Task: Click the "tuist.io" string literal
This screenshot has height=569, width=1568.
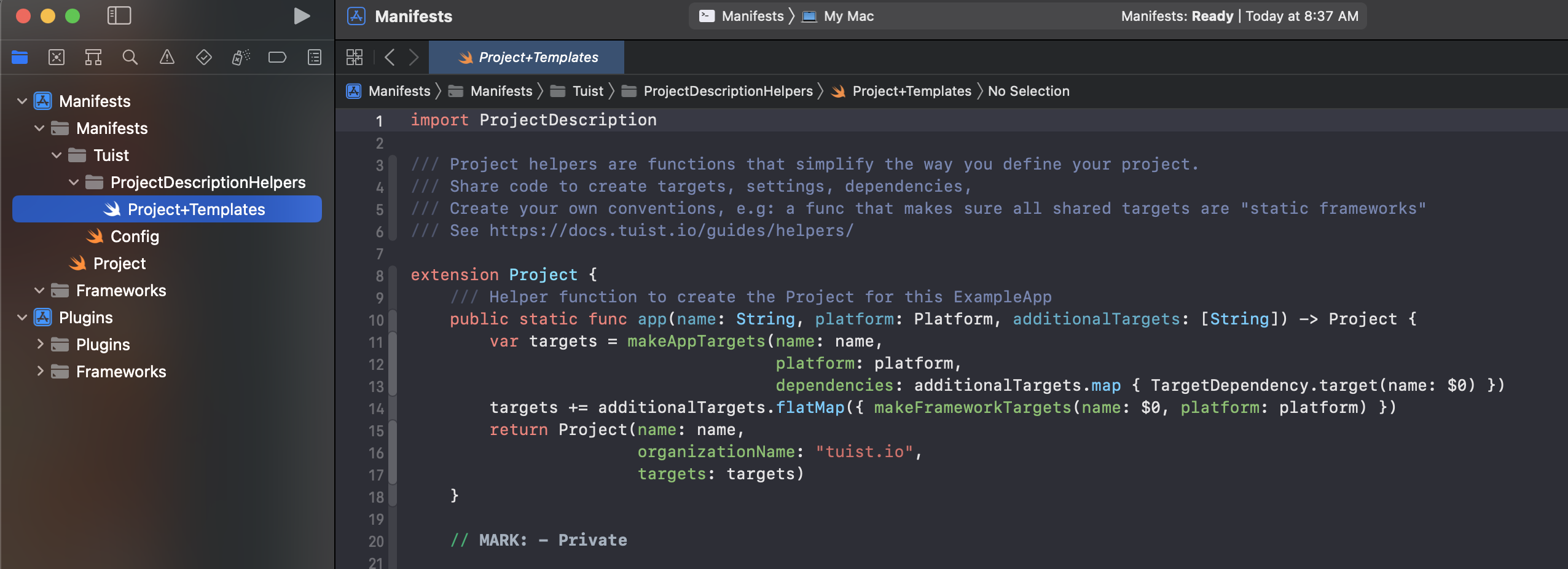Action: [864, 452]
